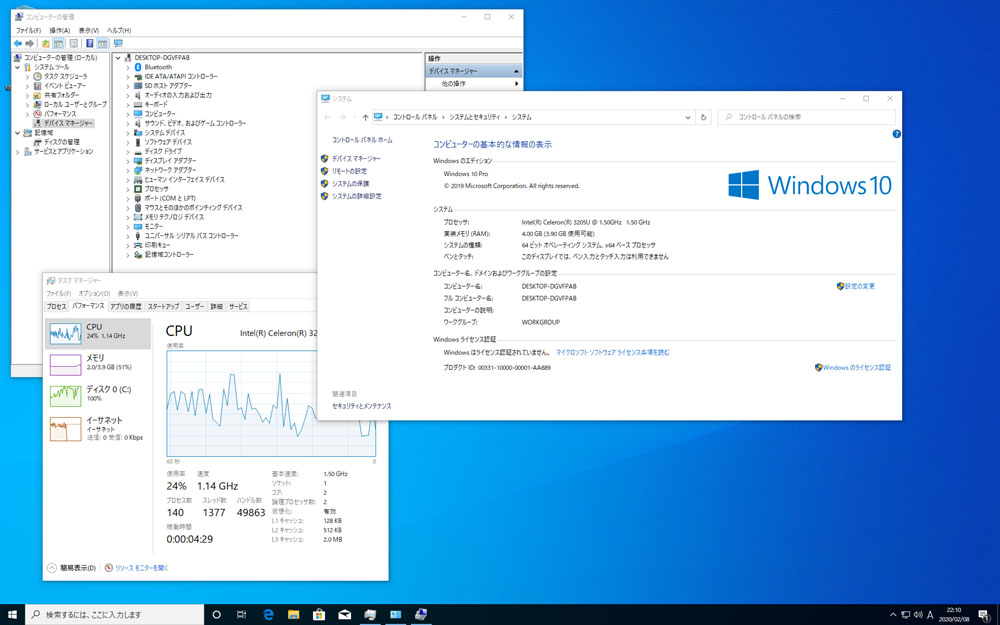The height and width of the screenshot is (625, 1000).
Task: Collapse the DESKTOP-DGVFPA8 device root node
Action: [x=118, y=57]
